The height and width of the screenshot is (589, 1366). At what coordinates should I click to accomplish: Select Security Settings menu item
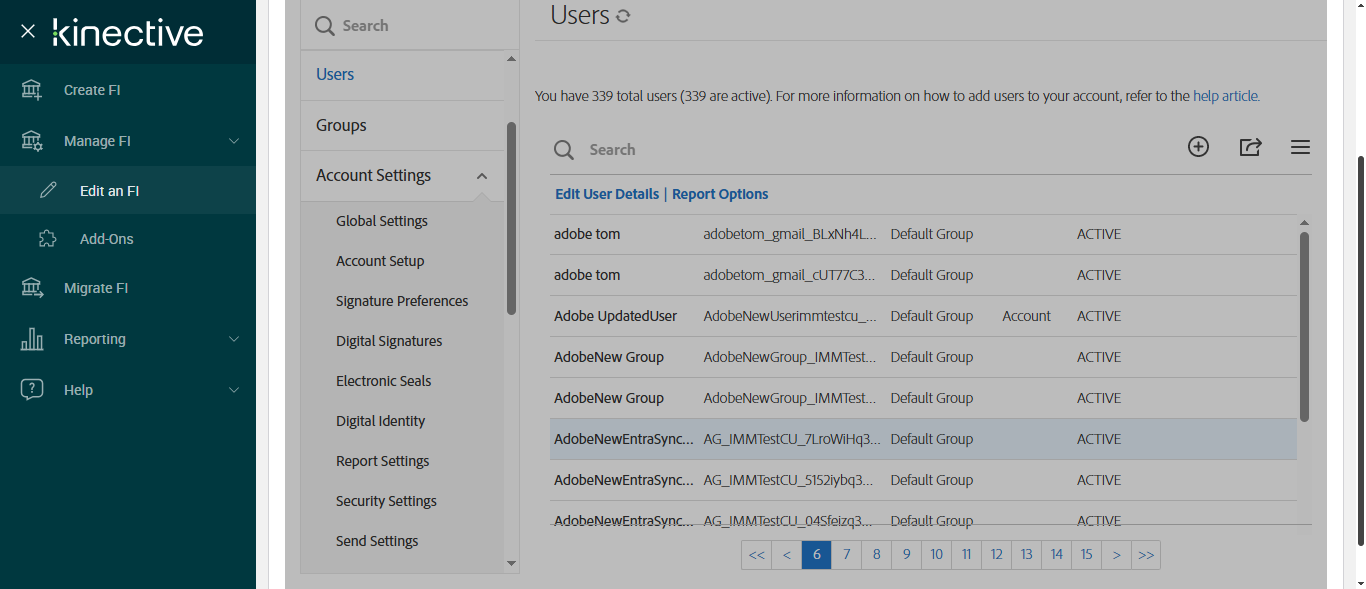click(x=386, y=501)
